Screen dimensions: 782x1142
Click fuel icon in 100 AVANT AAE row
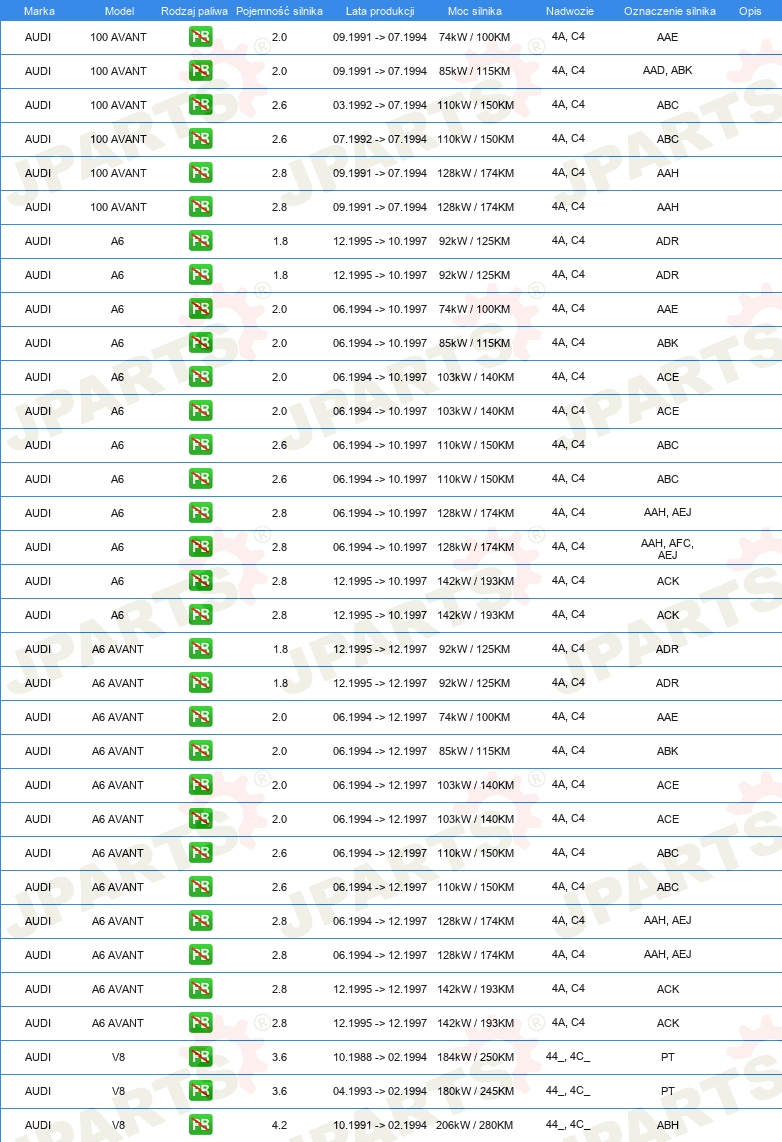pos(200,36)
